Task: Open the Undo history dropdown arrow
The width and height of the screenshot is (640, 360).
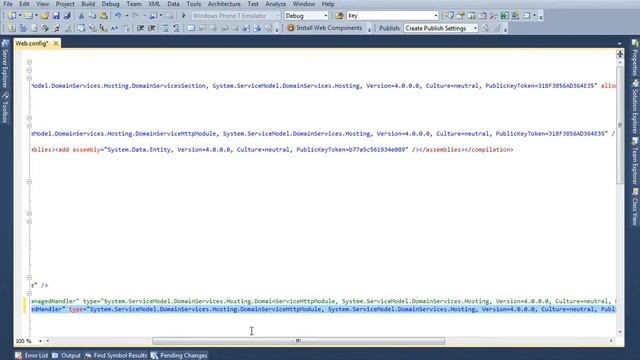Action: point(127,16)
